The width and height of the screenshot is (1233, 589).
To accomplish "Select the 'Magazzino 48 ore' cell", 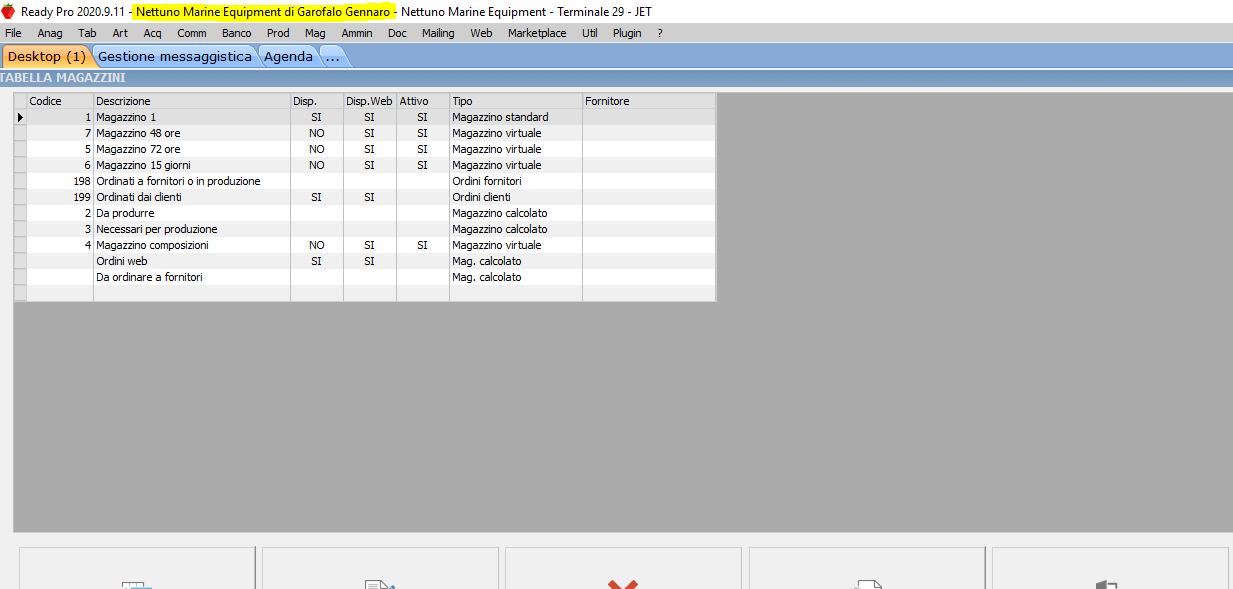I will [x=192, y=133].
